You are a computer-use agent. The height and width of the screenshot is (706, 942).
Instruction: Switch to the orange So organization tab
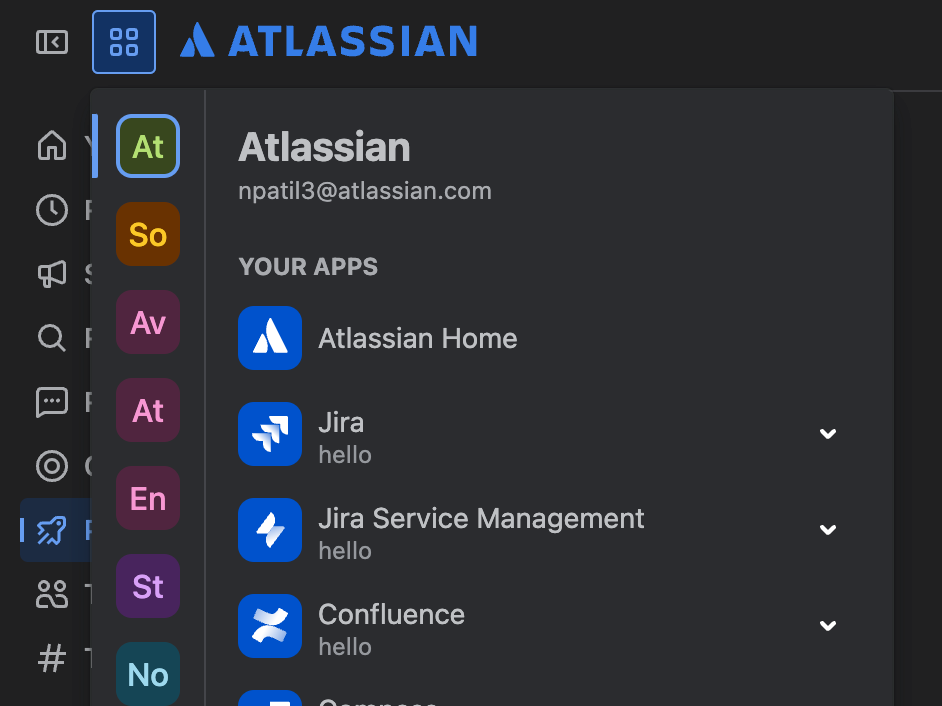[x=148, y=234]
